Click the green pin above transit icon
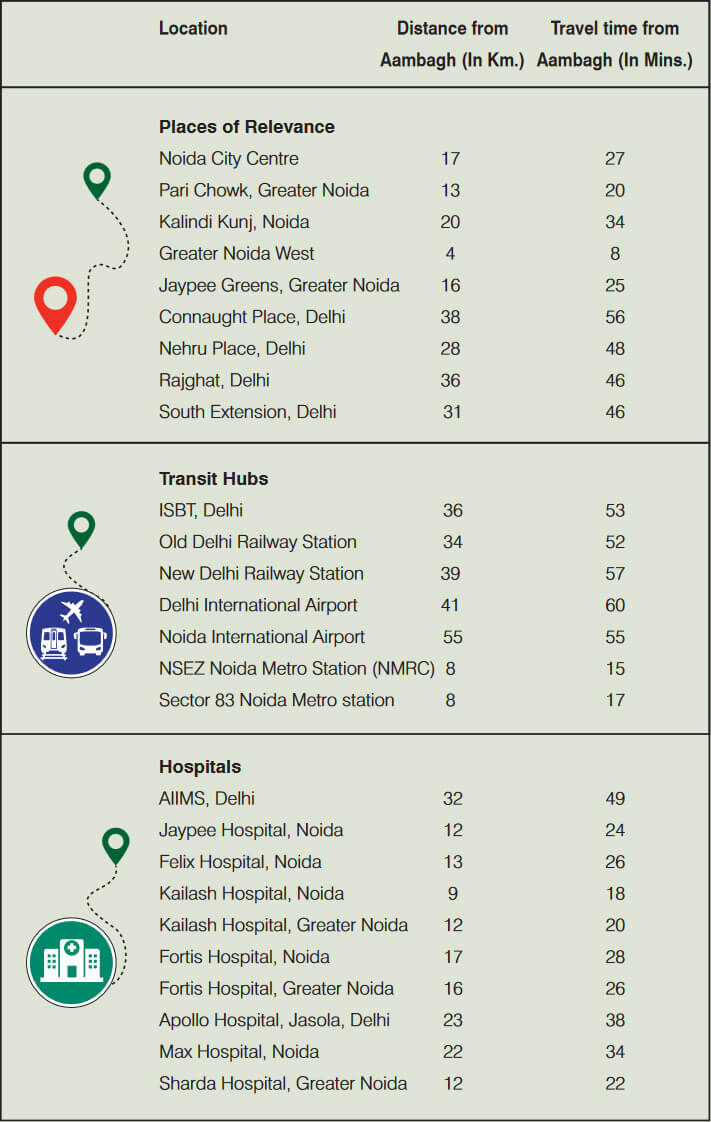The width and height of the screenshot is (711, 1122). coord(81,527)
